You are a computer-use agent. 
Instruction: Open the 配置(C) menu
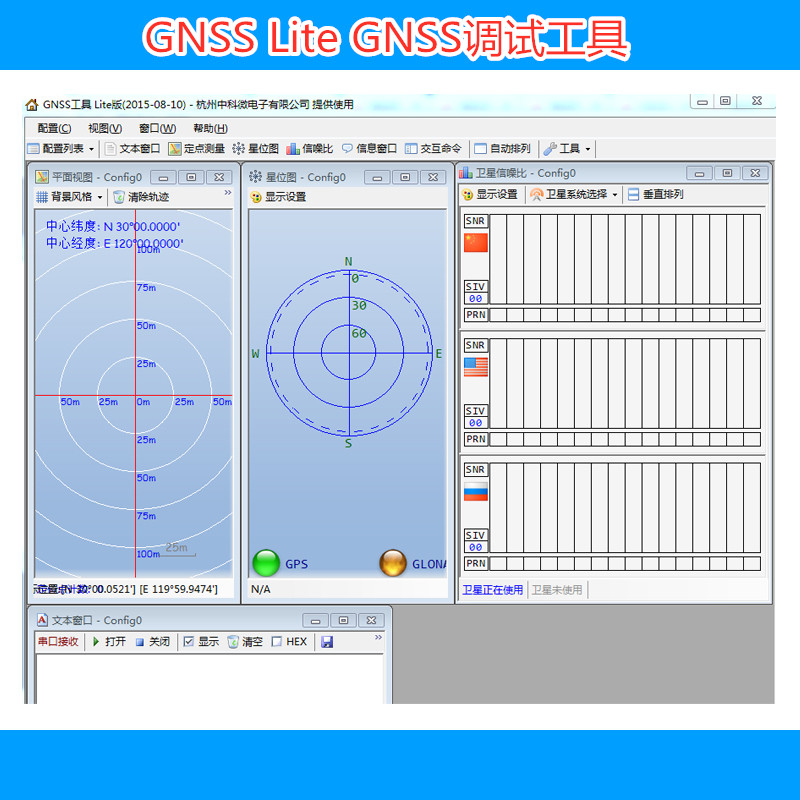[54, 128]
